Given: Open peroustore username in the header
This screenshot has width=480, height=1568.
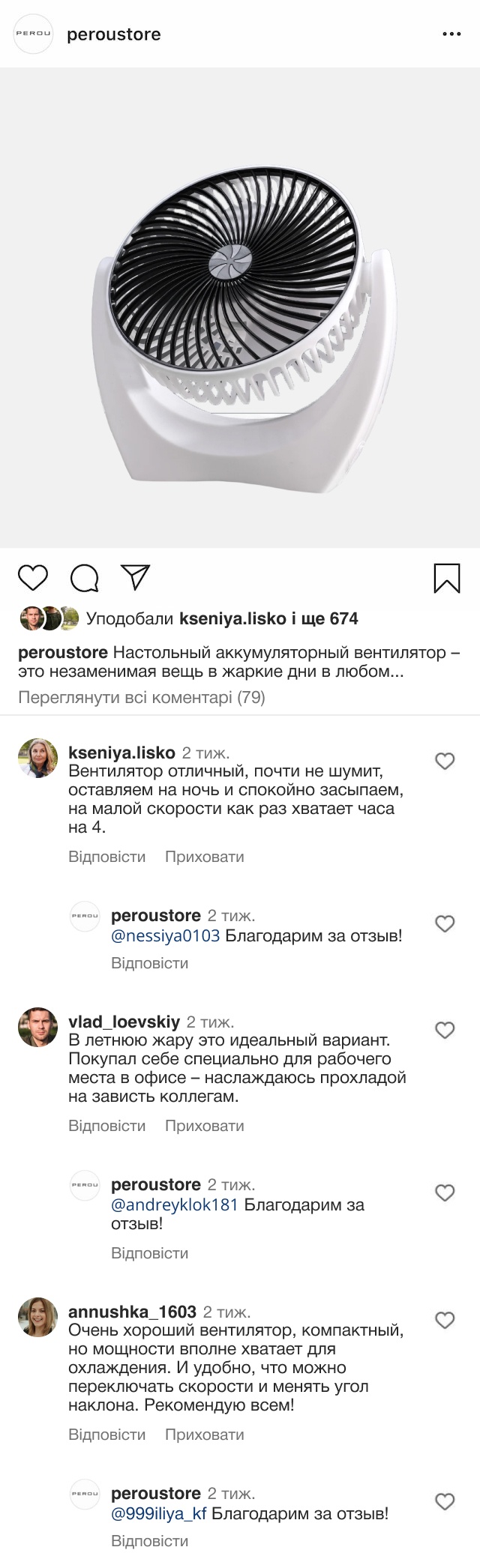Looking at the screenshot, I should point(114,34).
